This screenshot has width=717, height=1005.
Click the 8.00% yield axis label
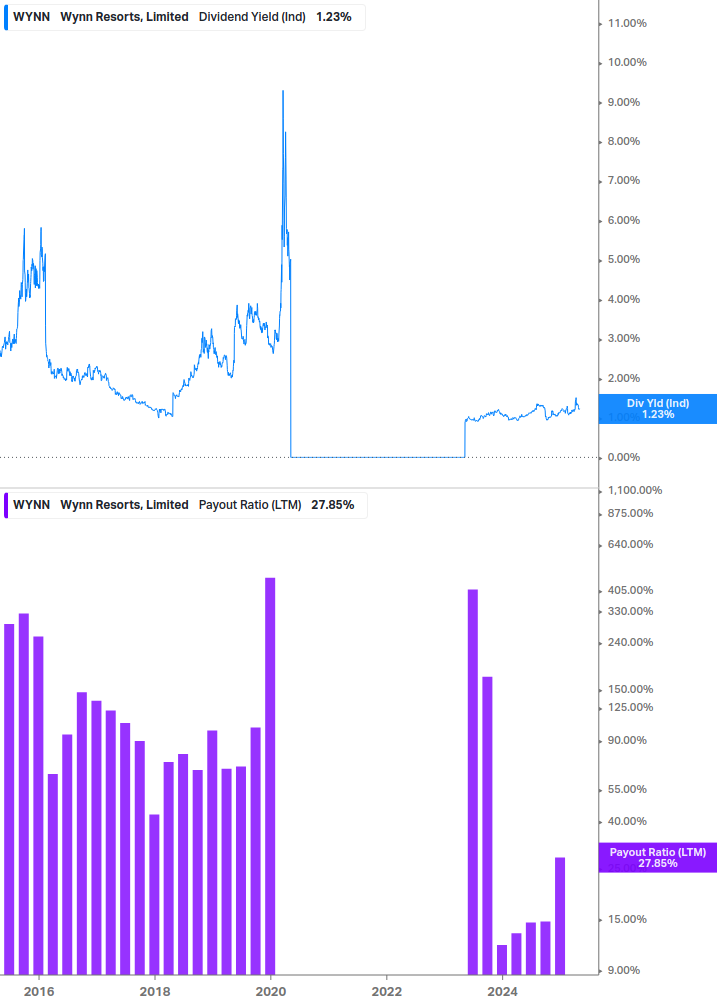[x=624, y=141]
